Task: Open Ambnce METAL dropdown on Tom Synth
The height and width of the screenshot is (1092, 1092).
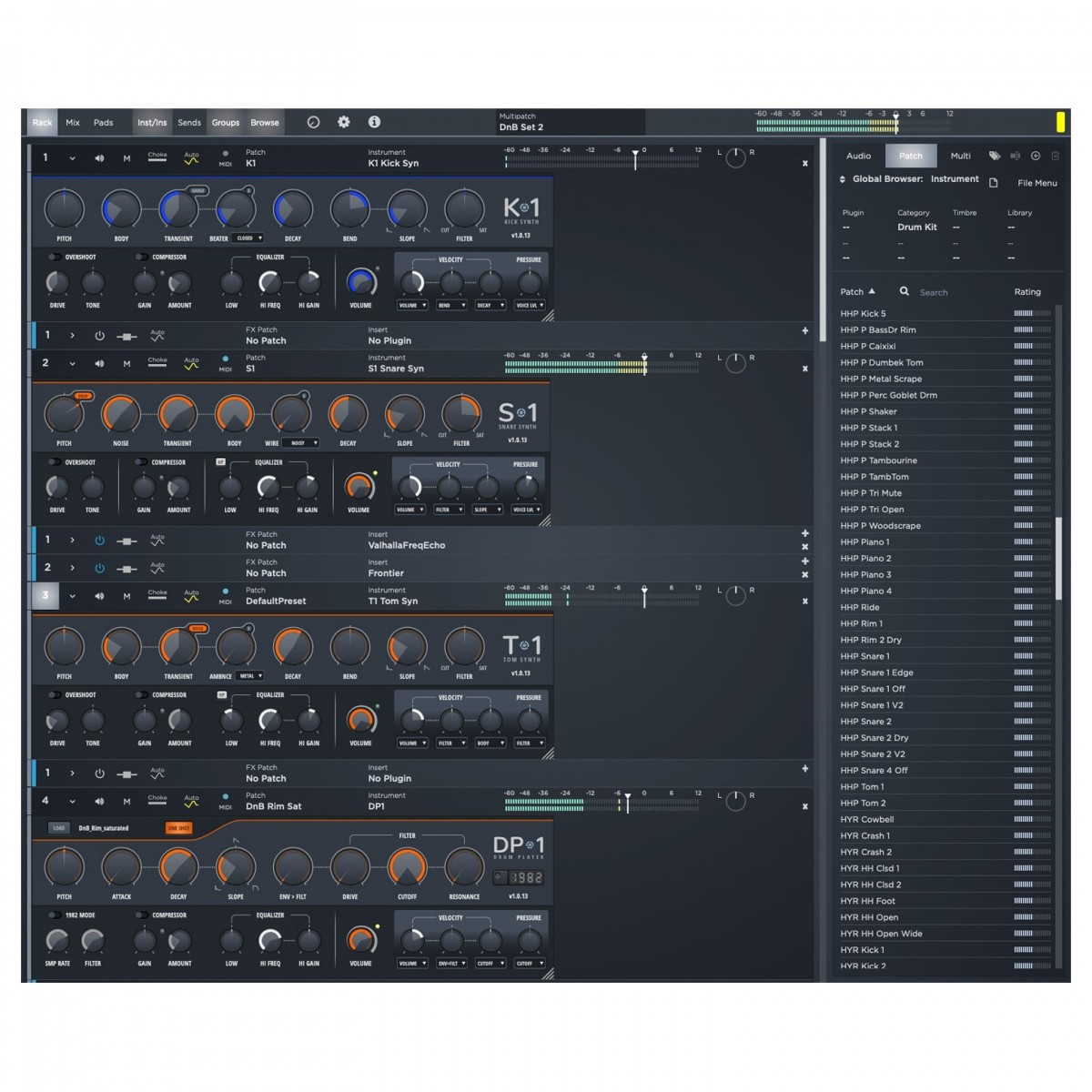Action: pos(250,676)
